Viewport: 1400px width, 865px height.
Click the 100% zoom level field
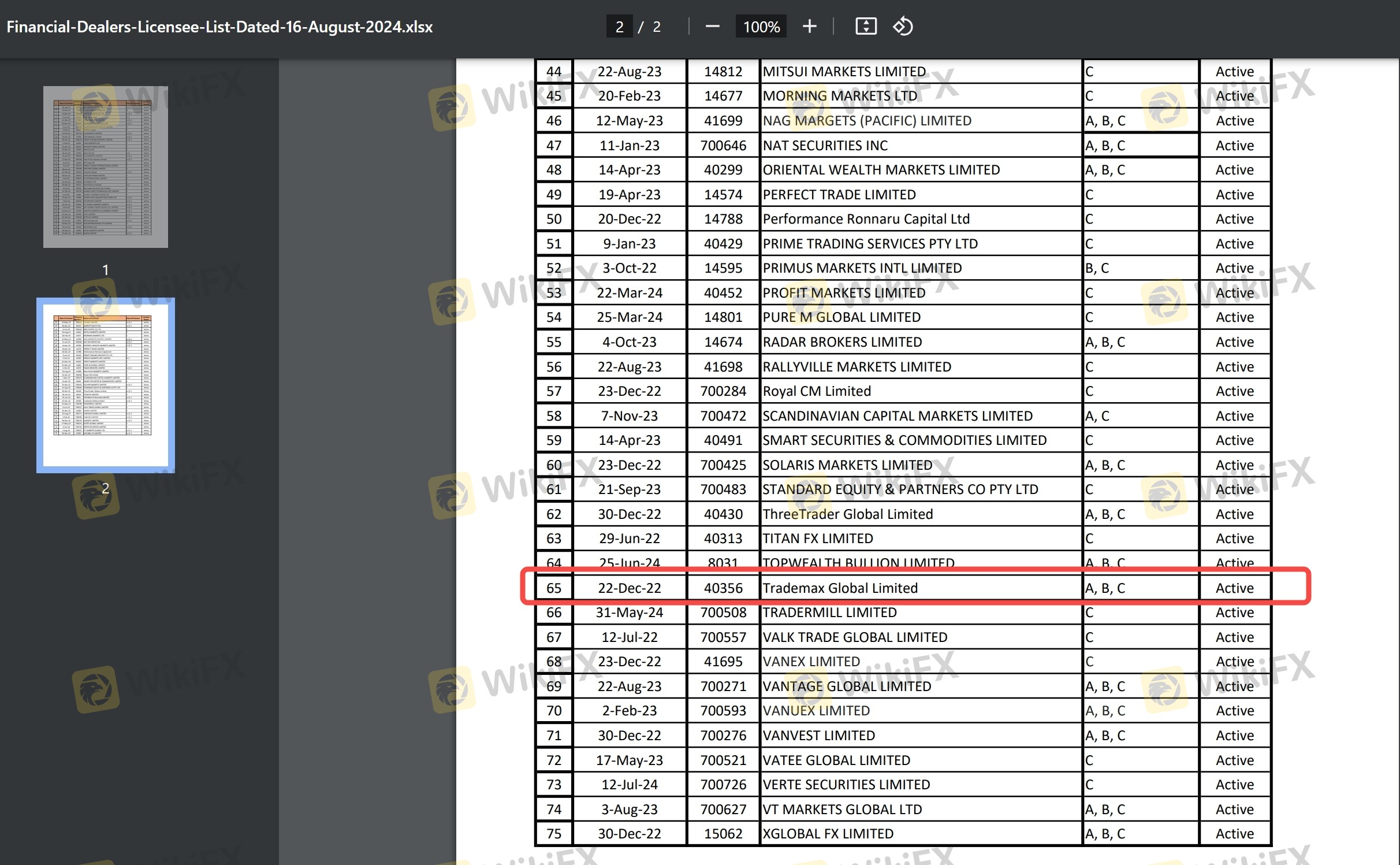(x=761, y=27)
